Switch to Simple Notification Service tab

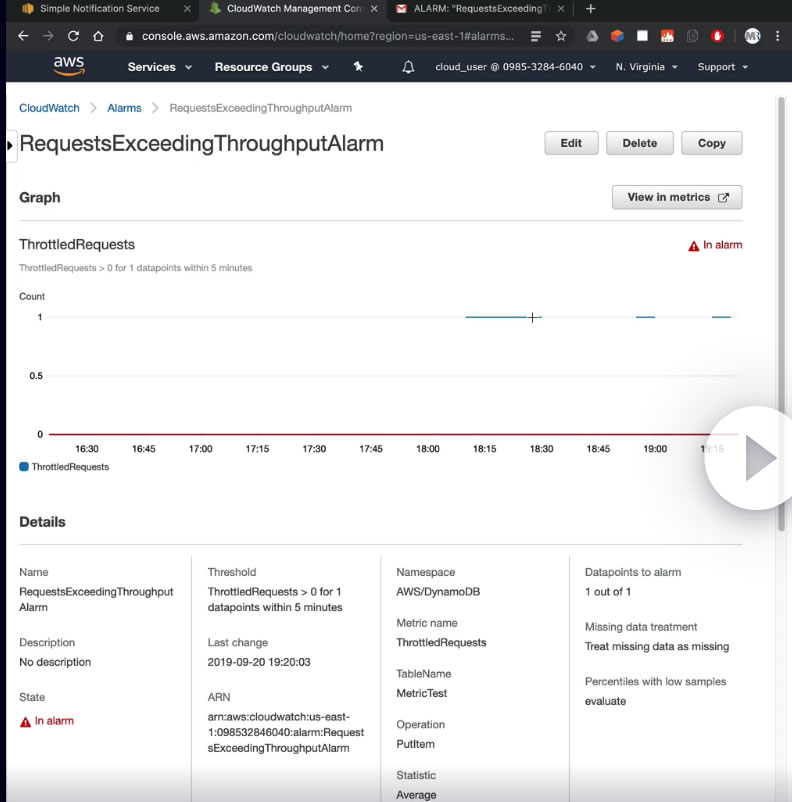[100, 9]
